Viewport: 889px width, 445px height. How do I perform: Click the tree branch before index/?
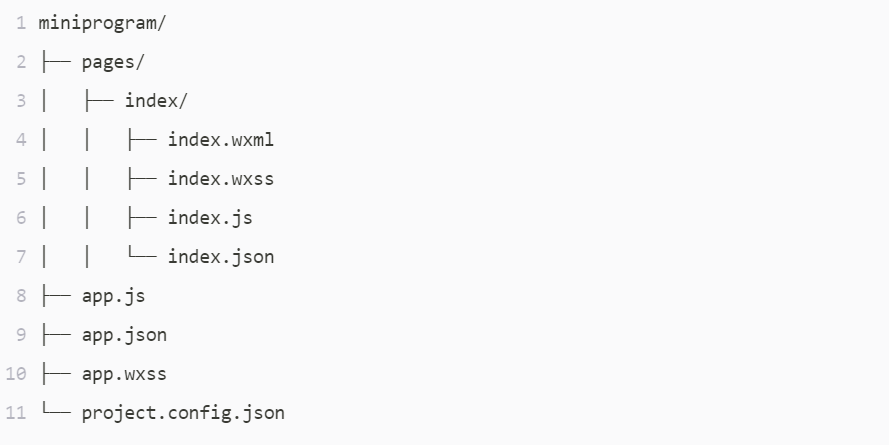99,101
